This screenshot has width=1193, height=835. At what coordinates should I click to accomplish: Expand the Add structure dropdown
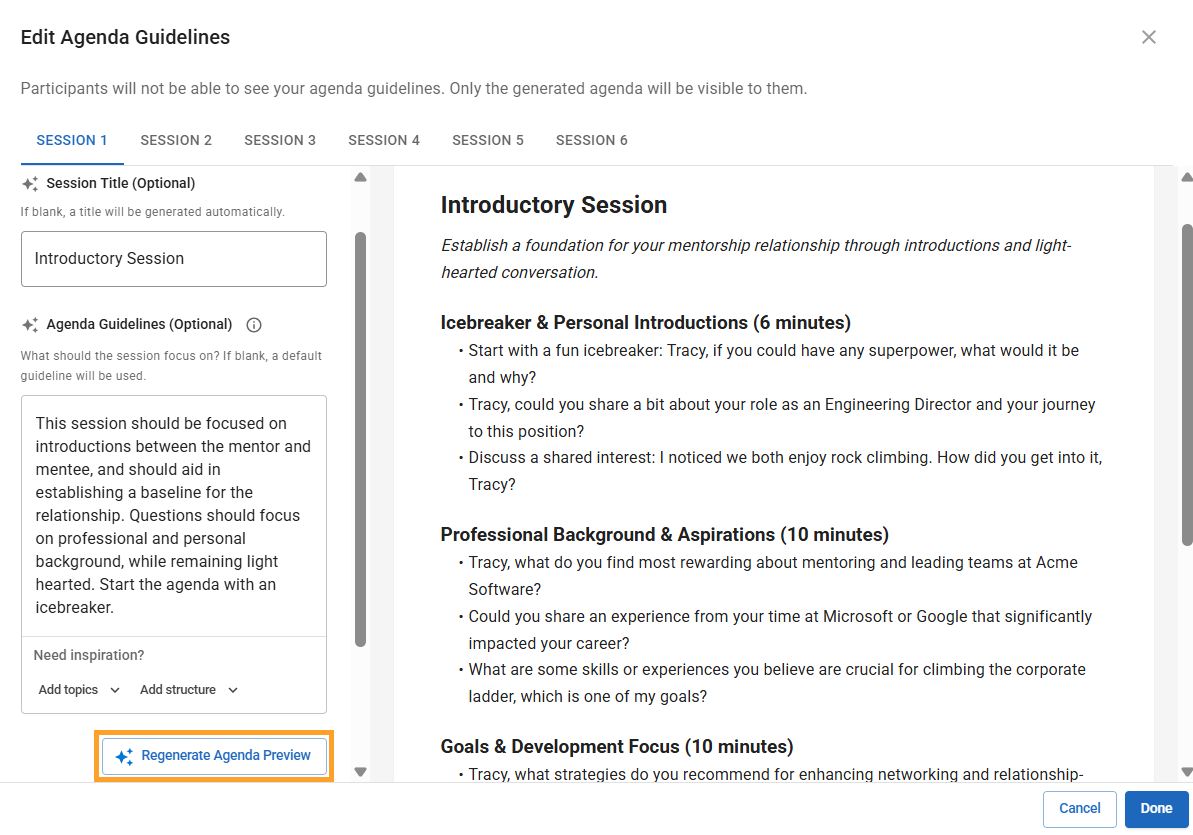coord(187,689)
